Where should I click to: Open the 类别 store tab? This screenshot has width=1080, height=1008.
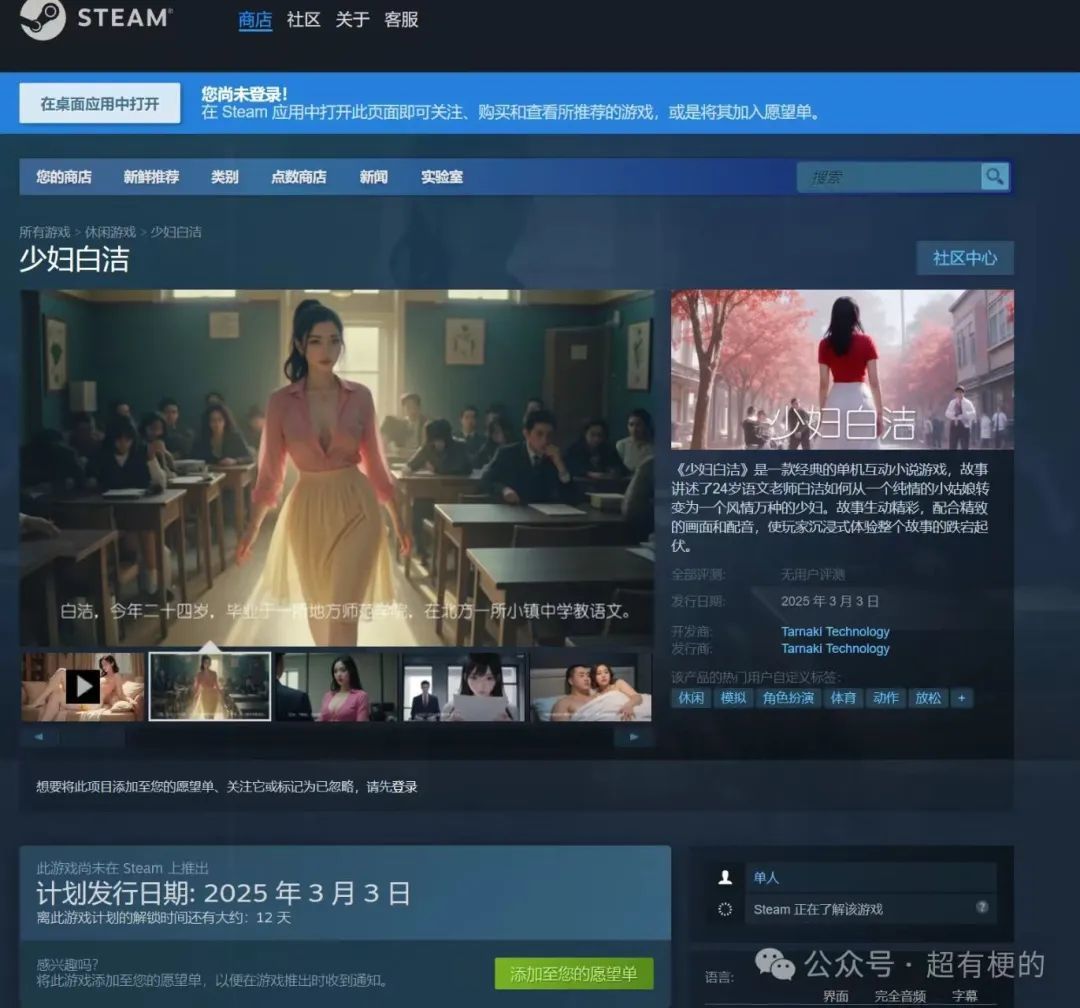click(x=225, y=177)
